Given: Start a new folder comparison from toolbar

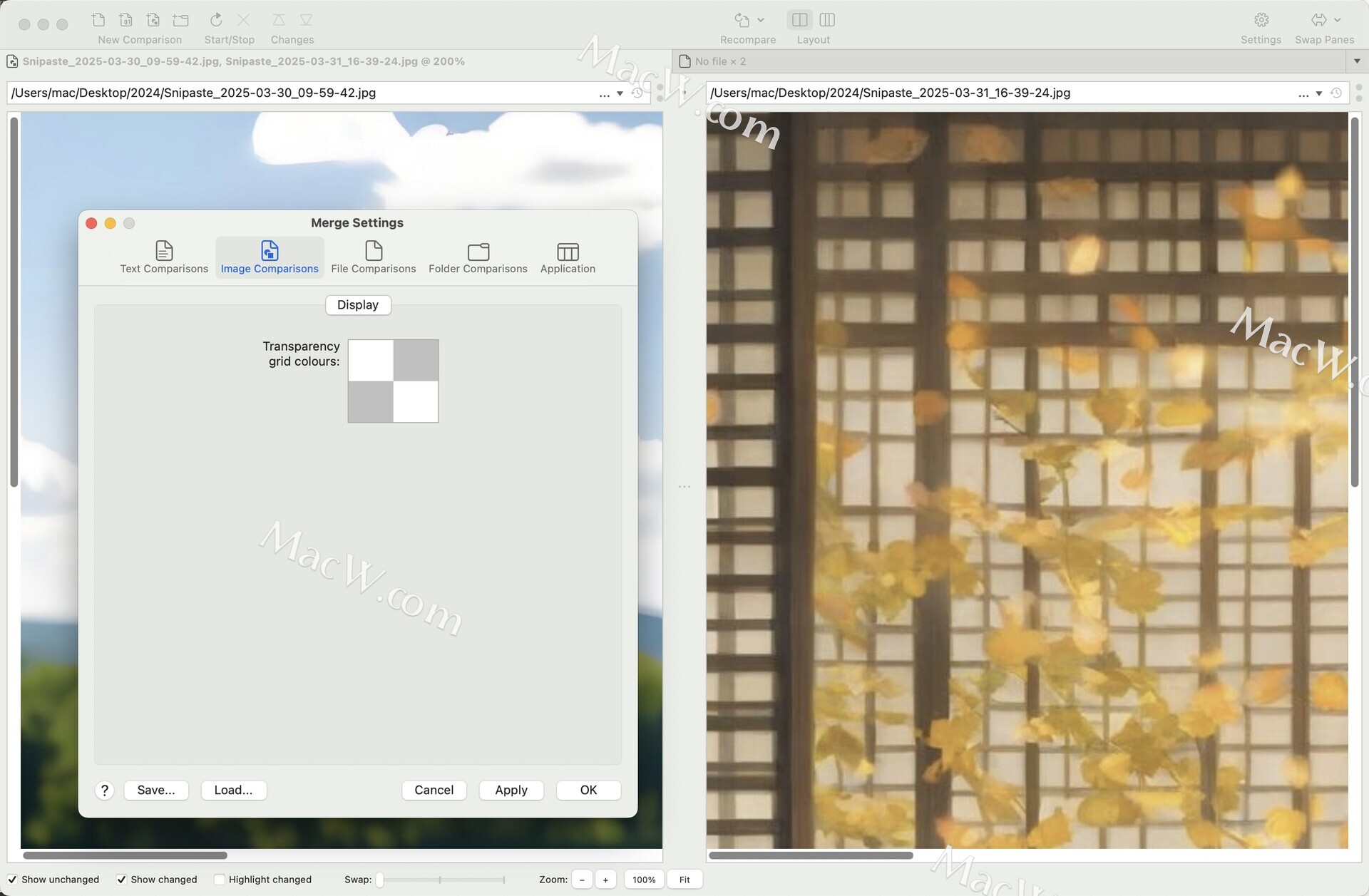Looking at the screenshot, I should click(x=181, y=20).
